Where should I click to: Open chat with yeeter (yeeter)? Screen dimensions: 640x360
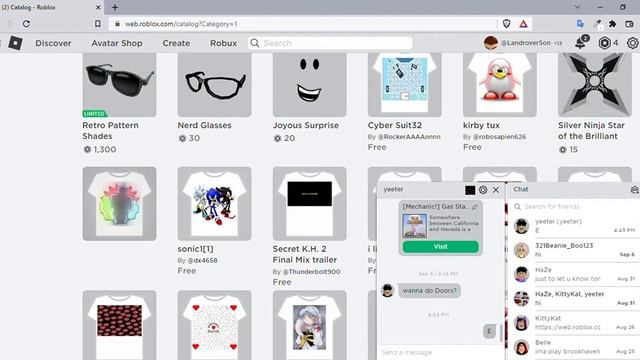point(573,226)
